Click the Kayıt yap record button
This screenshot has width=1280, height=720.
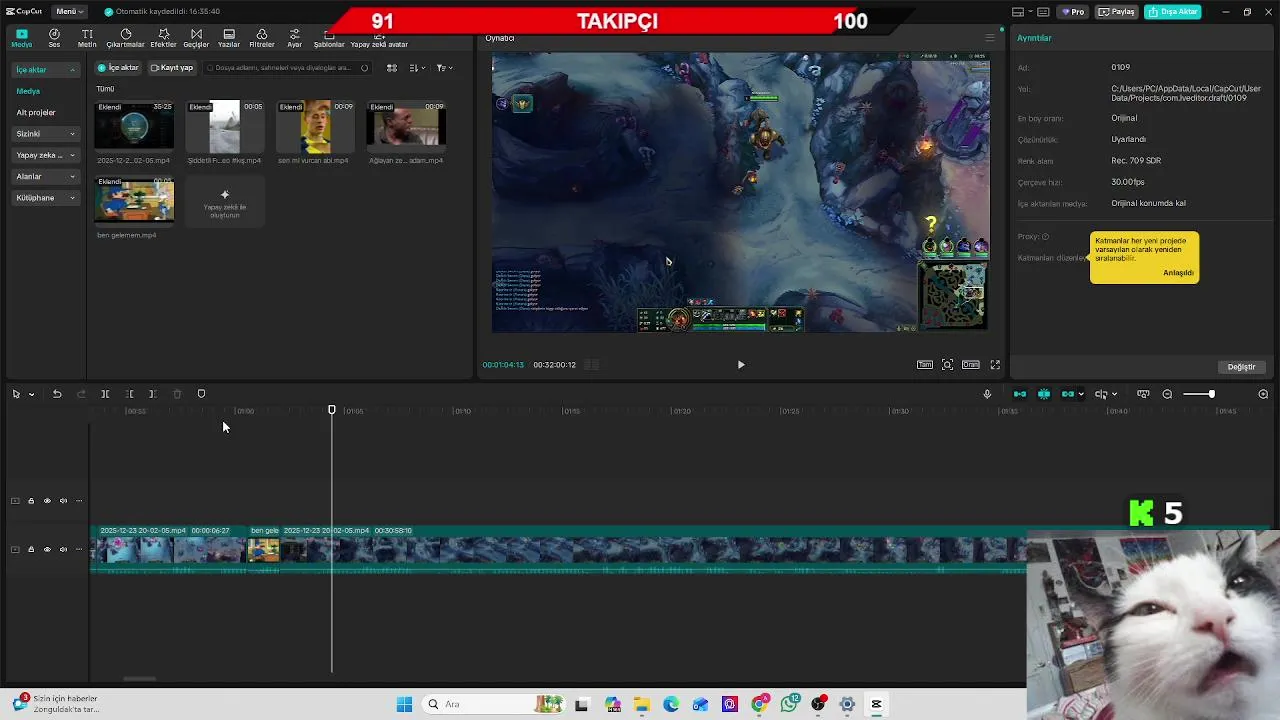click(172, 68)
